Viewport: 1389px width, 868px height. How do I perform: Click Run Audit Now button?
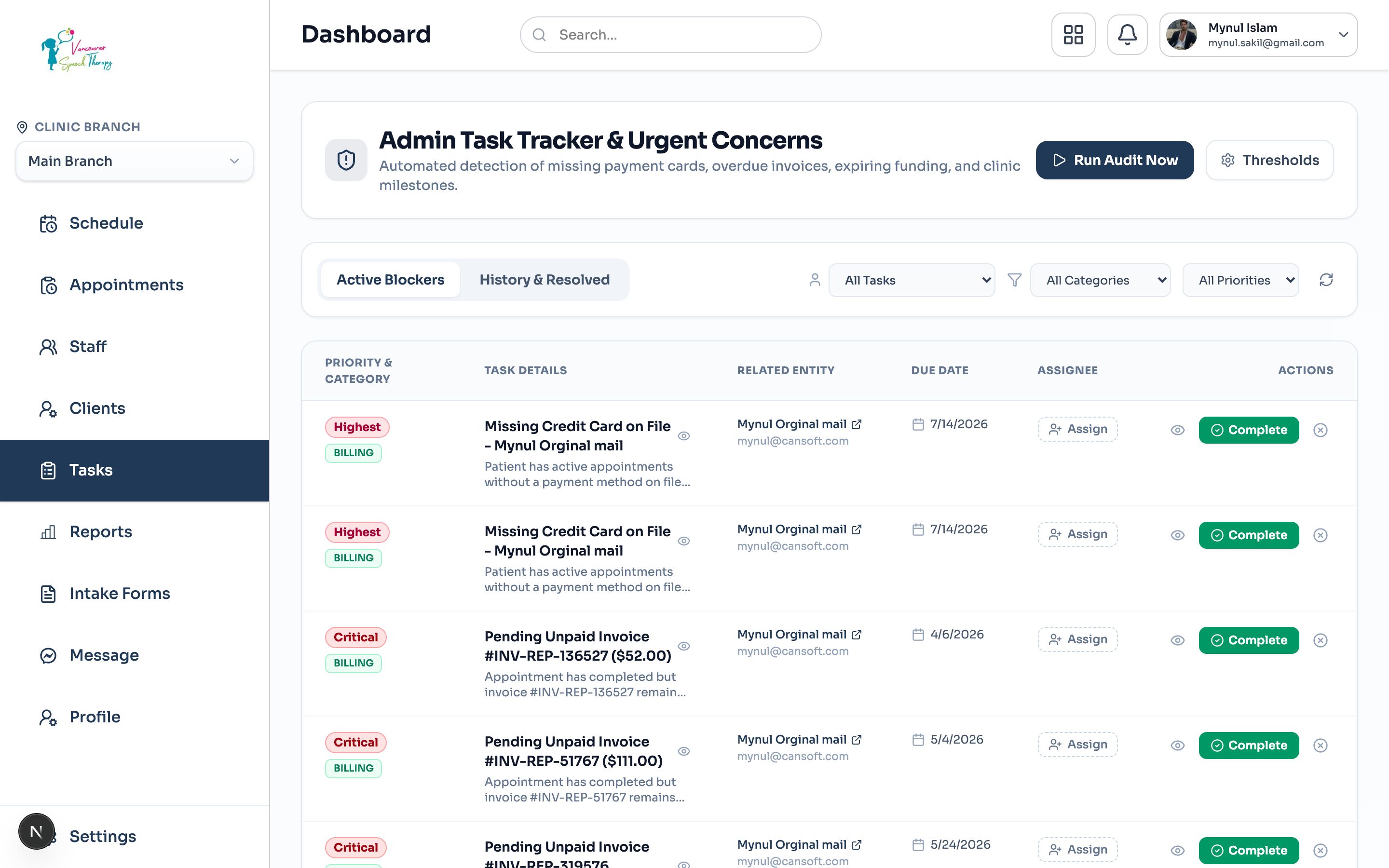click(1115, 160)
